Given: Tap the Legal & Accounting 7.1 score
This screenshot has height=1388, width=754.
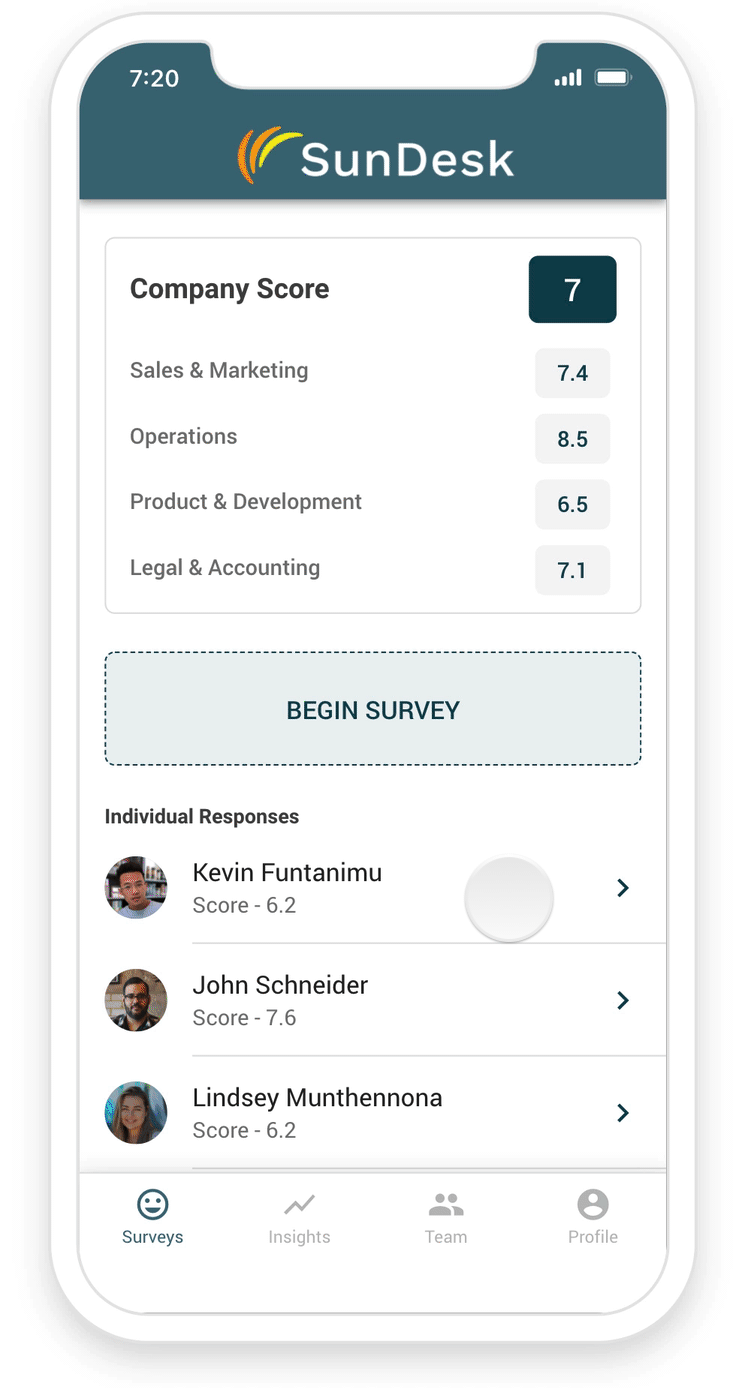Looking at the screenshot, I should coord(572,570).
